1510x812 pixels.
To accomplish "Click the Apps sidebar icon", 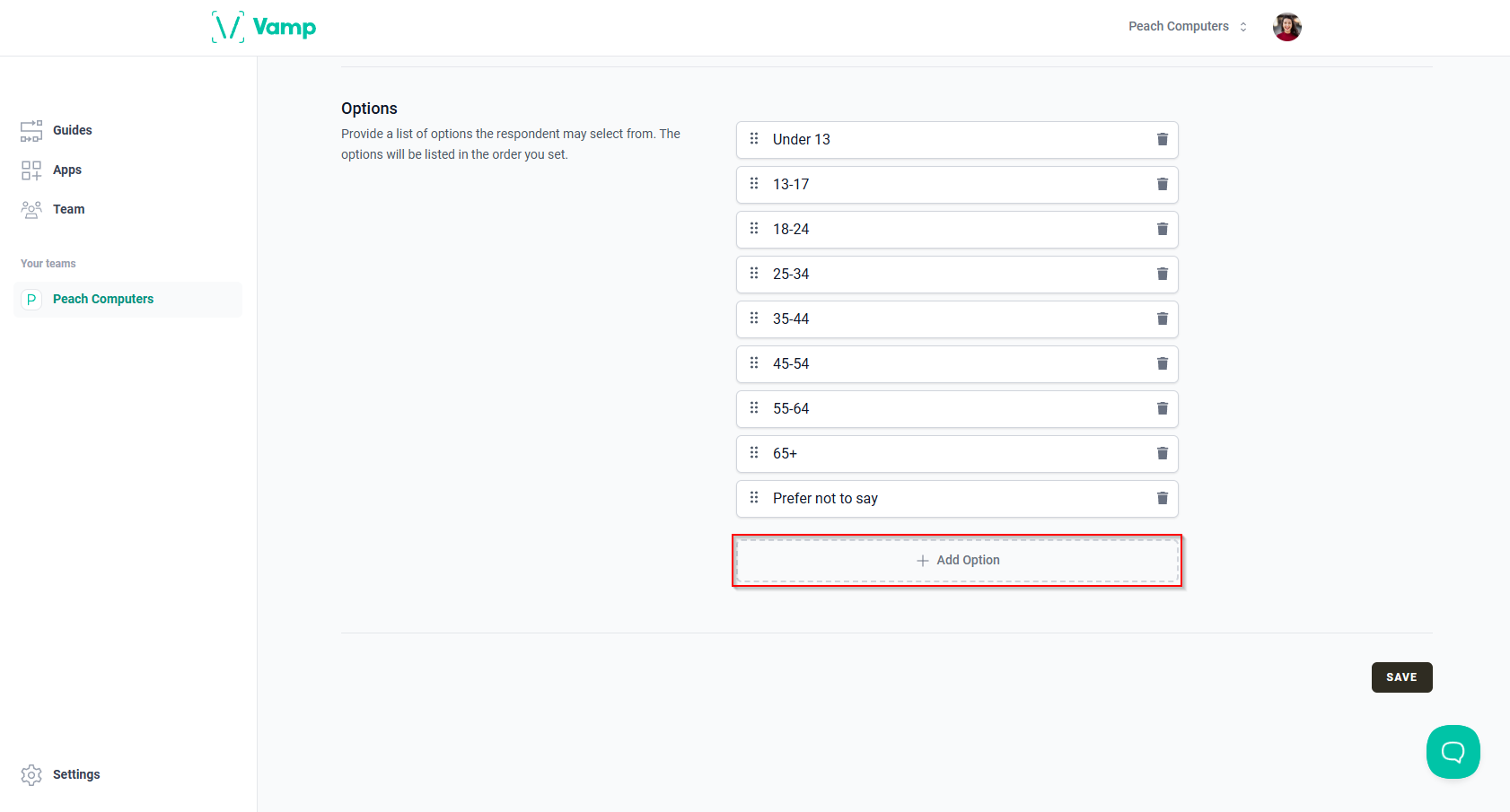I will click(31, 170).
